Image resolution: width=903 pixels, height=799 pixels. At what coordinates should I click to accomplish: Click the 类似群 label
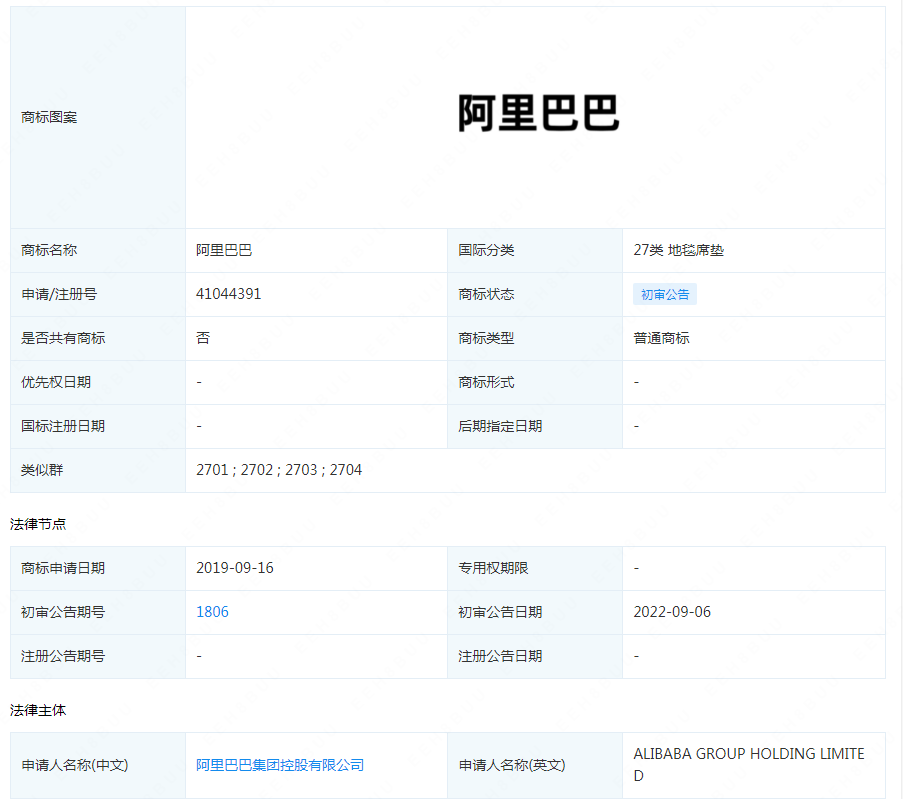42,470
